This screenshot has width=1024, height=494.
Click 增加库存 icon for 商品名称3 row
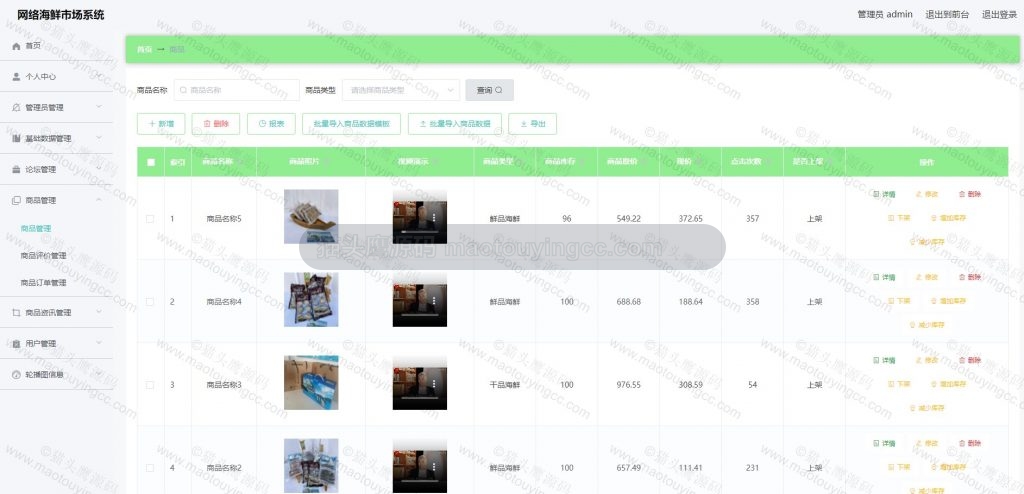[x=934, y=384]
